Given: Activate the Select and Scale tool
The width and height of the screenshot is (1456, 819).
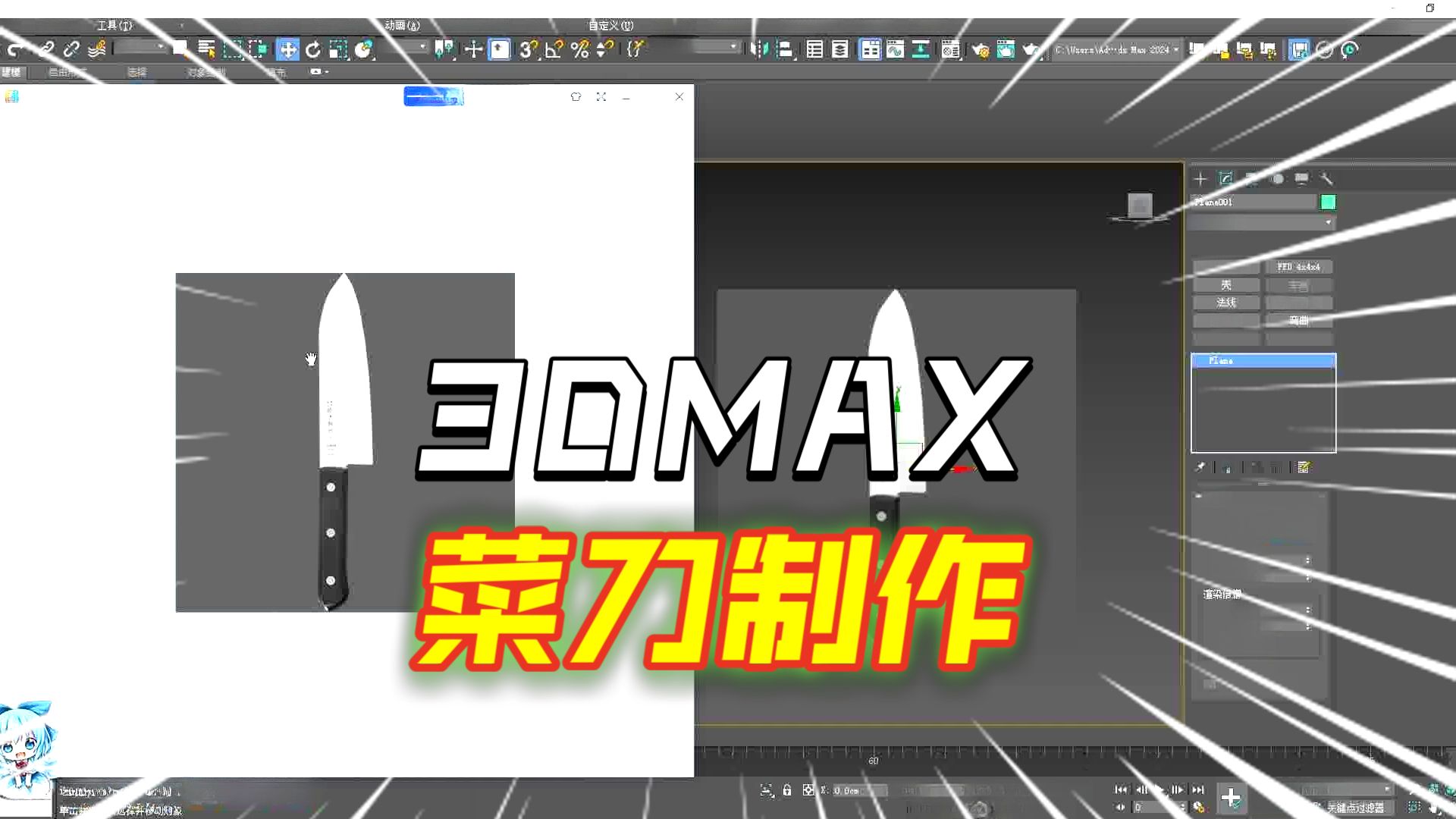Looking at the screenshot, I should [x=338, y=50].
